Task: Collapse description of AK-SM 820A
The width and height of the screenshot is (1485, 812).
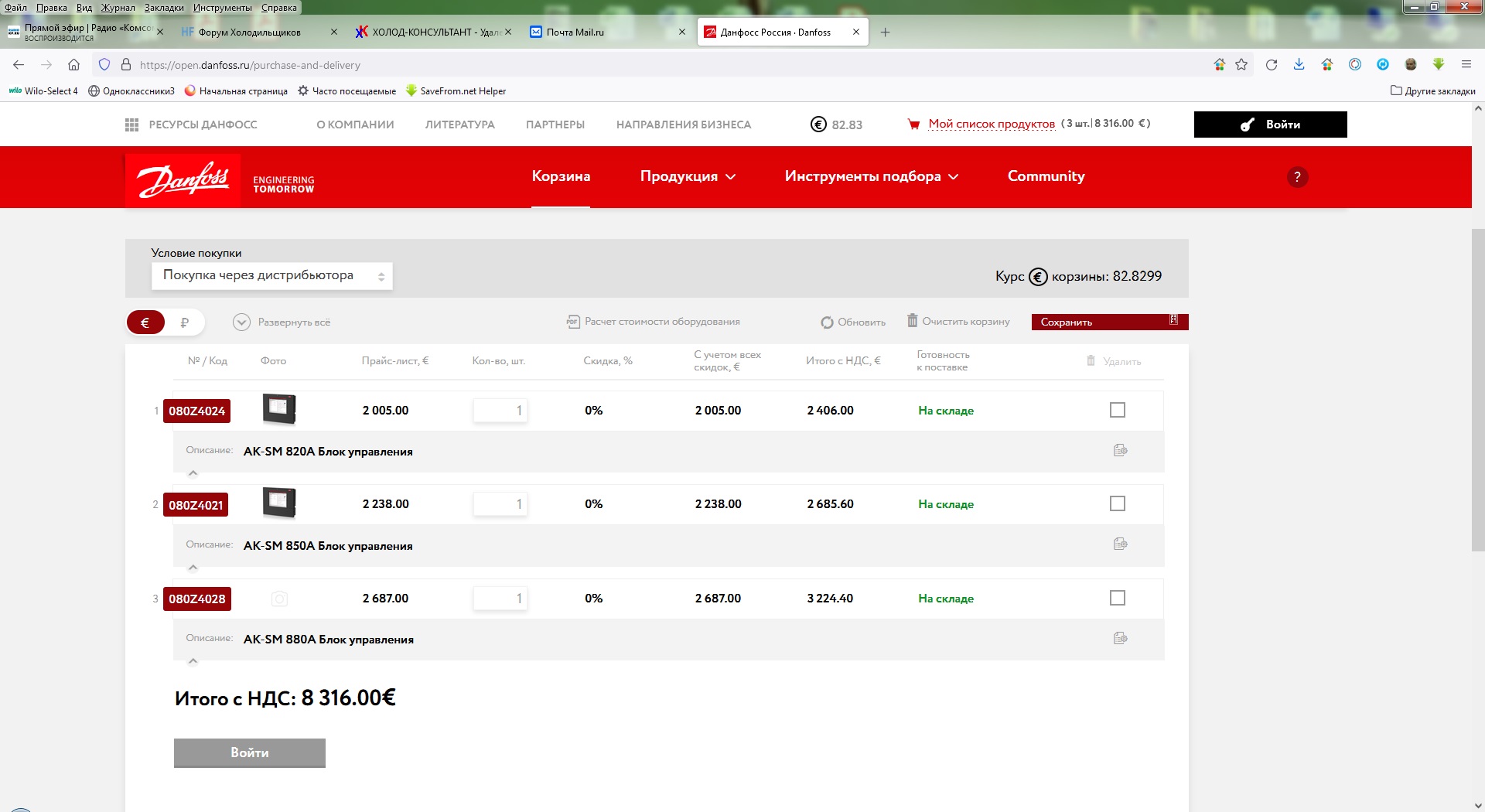Action: tap(193, 473)
